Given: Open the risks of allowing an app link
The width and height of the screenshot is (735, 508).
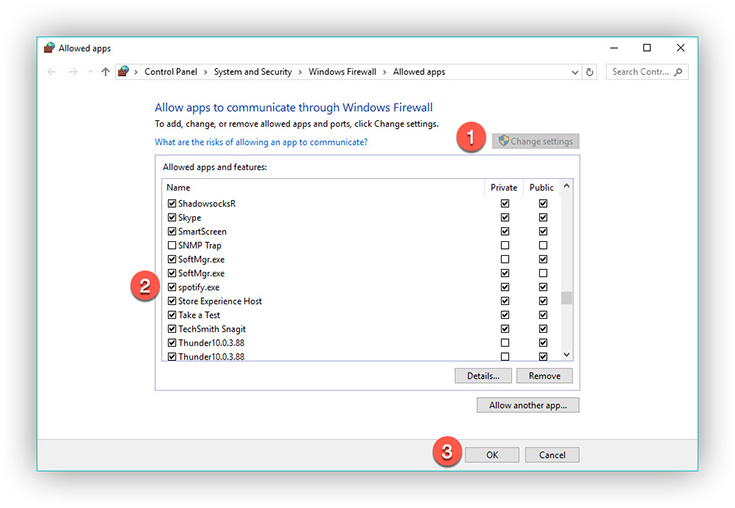Looking at the screenshot, I should 261,142.
